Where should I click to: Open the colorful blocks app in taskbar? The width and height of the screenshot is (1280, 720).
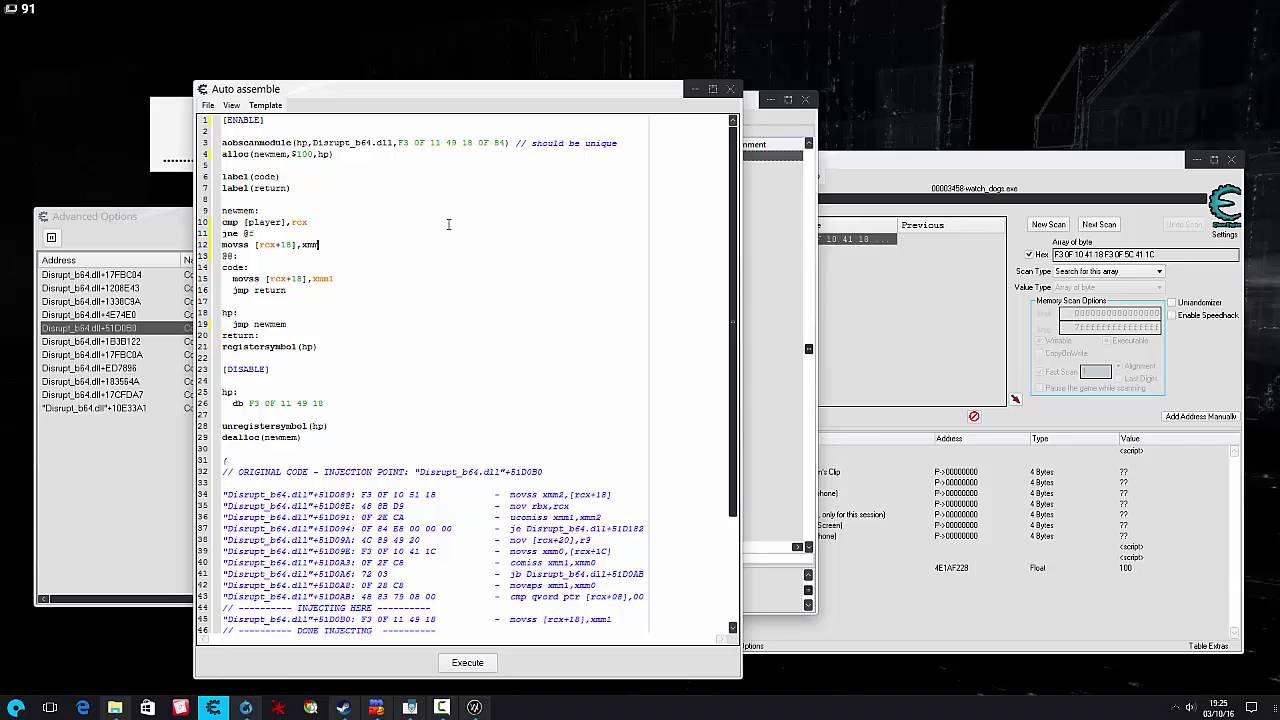(x=377, y=708)
